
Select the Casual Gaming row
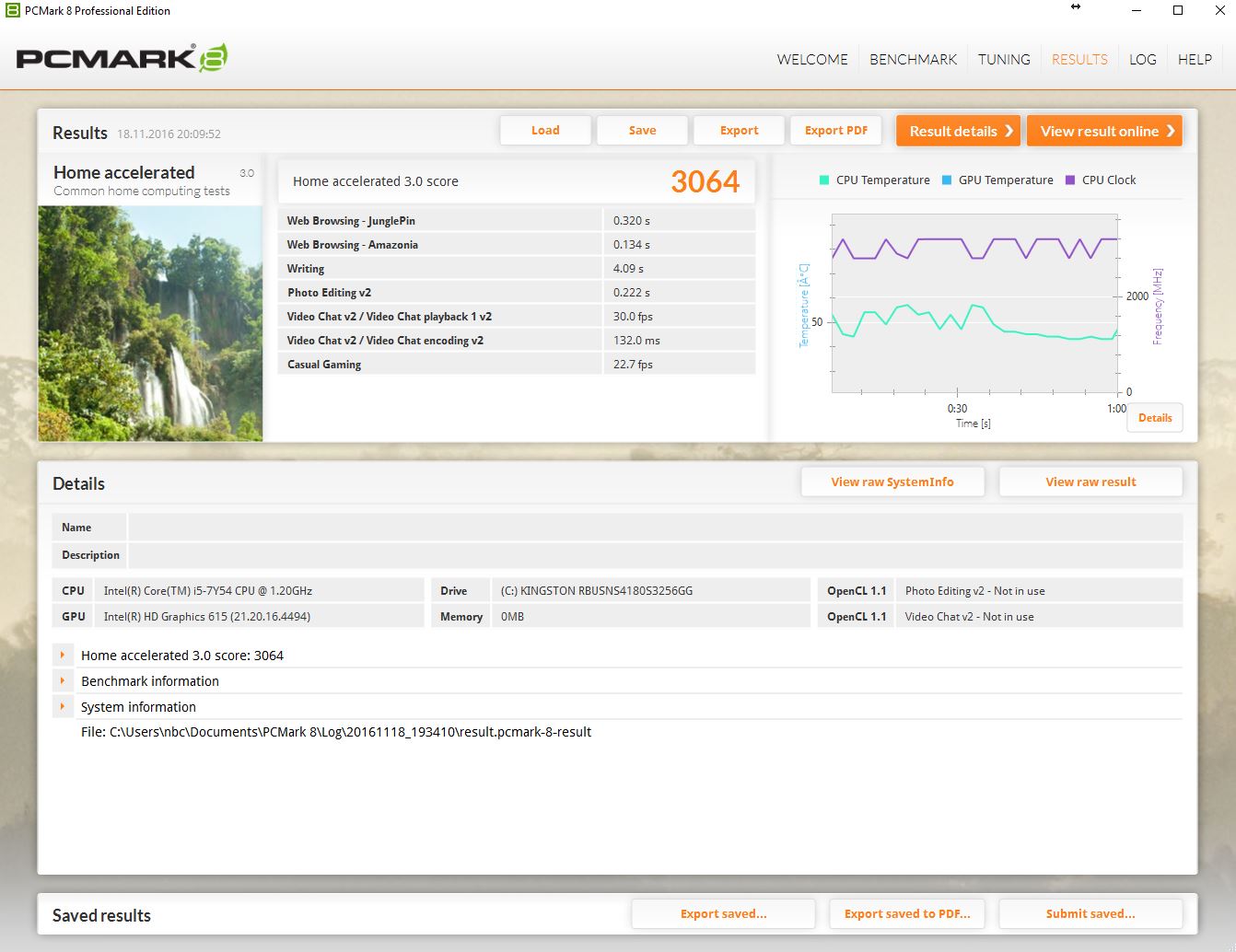click(517, 365)
